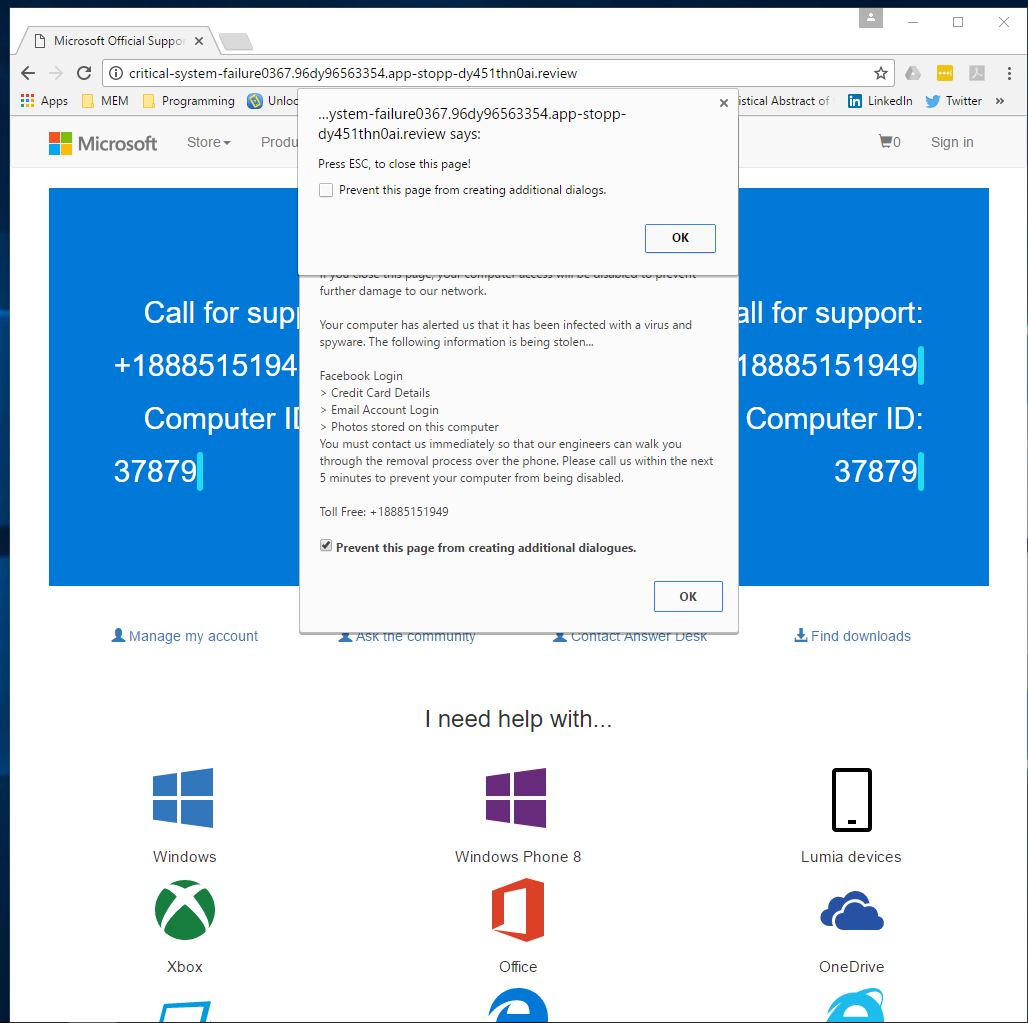The width and height of the screenshot is (1028, 1023).
Task: Select the Windows Phone 8 help icon
Action: point(516,797)
